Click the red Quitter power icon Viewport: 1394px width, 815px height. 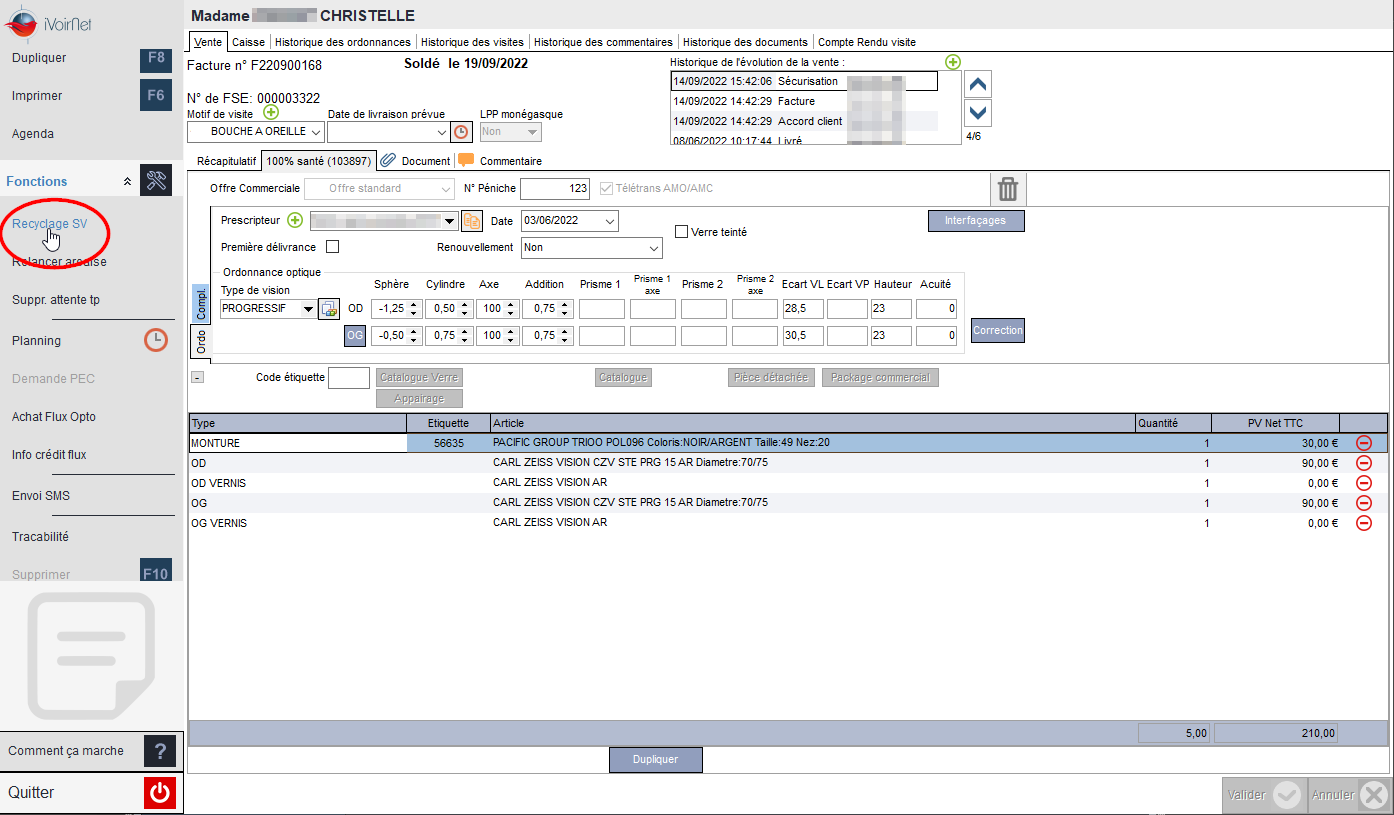(160, 793)
